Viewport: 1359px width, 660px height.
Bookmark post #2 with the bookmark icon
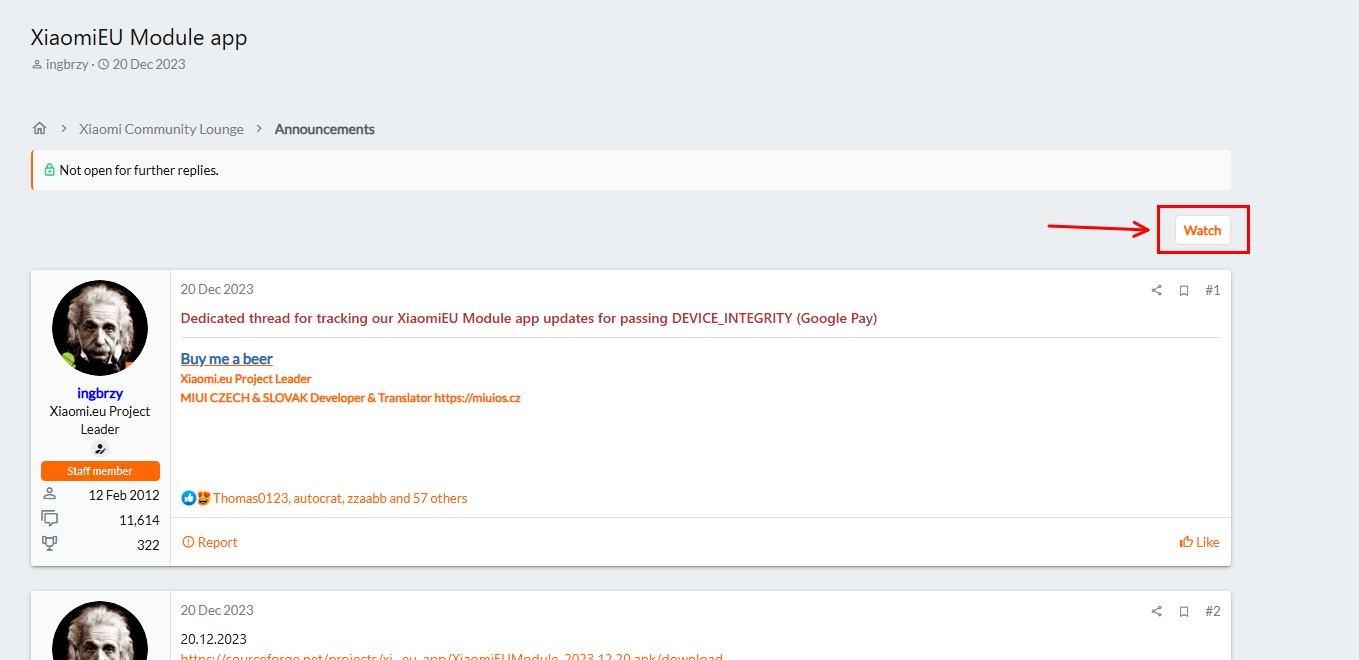[x=1184, y=611]
